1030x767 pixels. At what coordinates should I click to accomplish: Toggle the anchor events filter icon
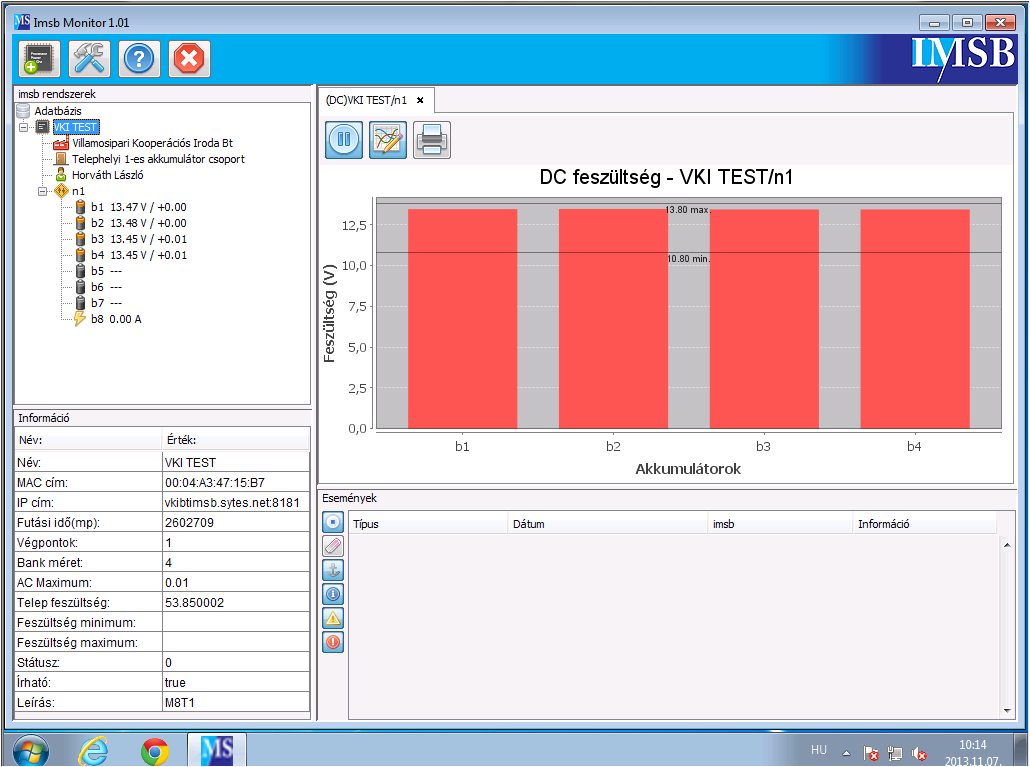tap(333, 570)
